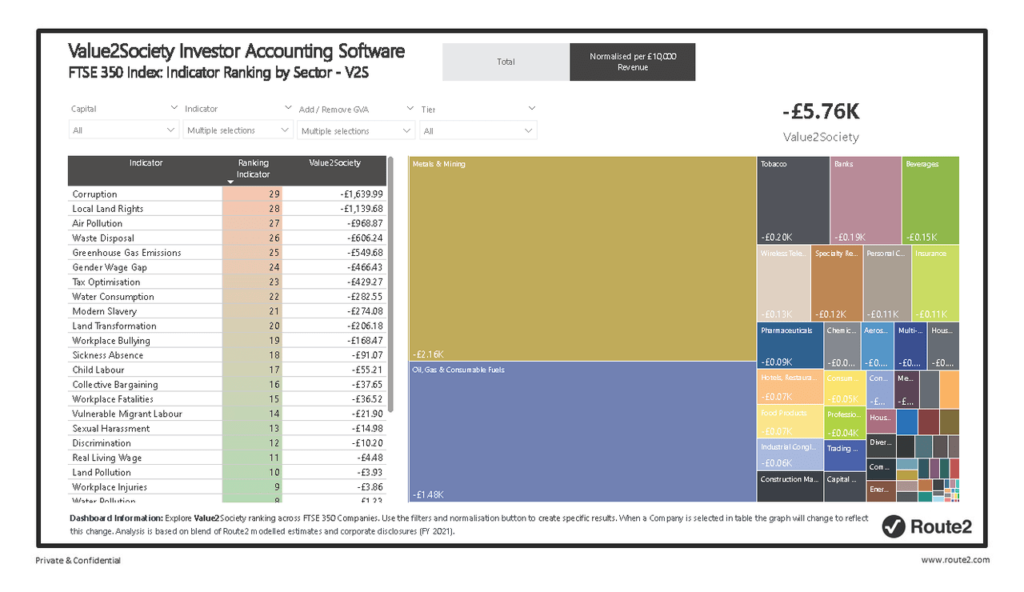
Task: Click the Aerospace treemap block
Action: [877, 346]
